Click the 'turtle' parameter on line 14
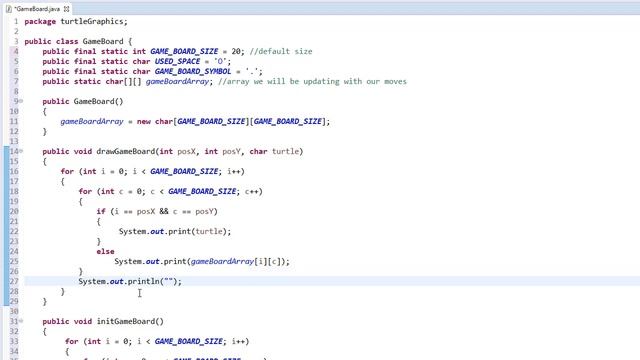The image size is (640, 360). (x=285, y=151)
